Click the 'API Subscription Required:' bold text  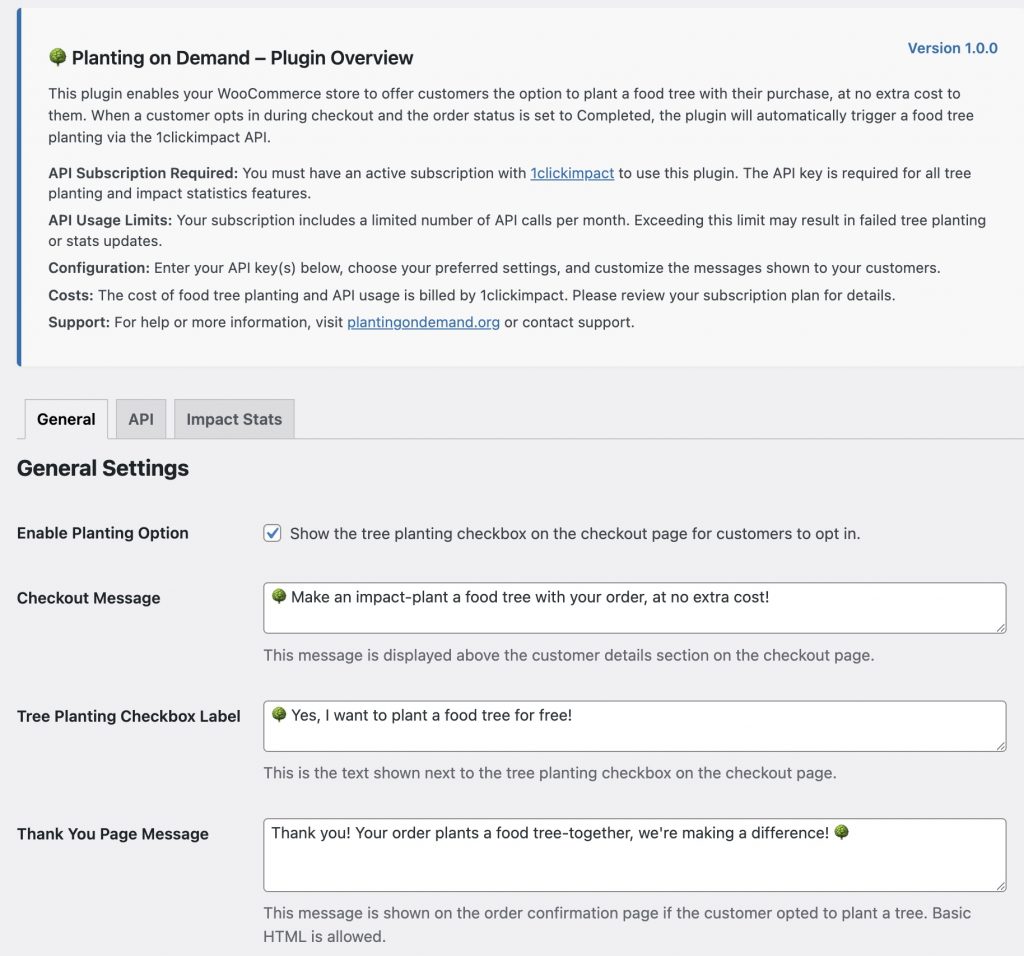coord(143,173)
